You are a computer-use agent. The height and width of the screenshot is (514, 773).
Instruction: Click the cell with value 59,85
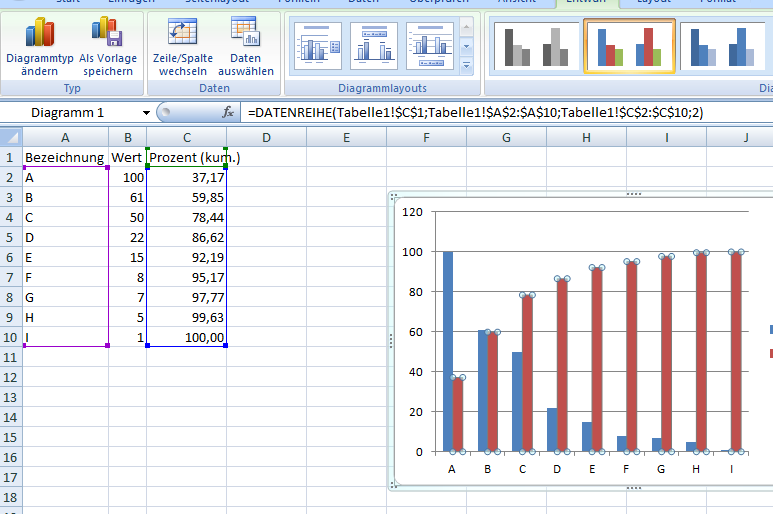(187, 198)
